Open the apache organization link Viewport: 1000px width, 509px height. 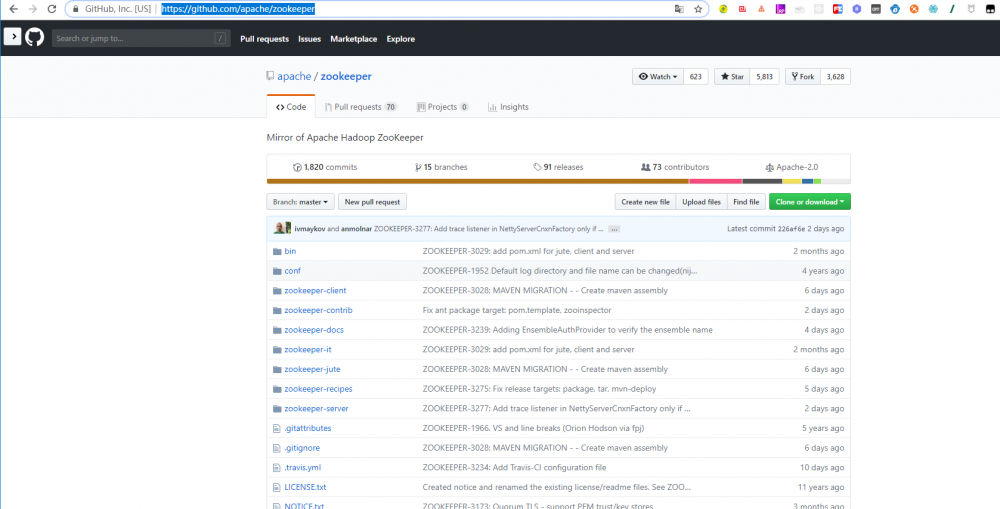294,77
